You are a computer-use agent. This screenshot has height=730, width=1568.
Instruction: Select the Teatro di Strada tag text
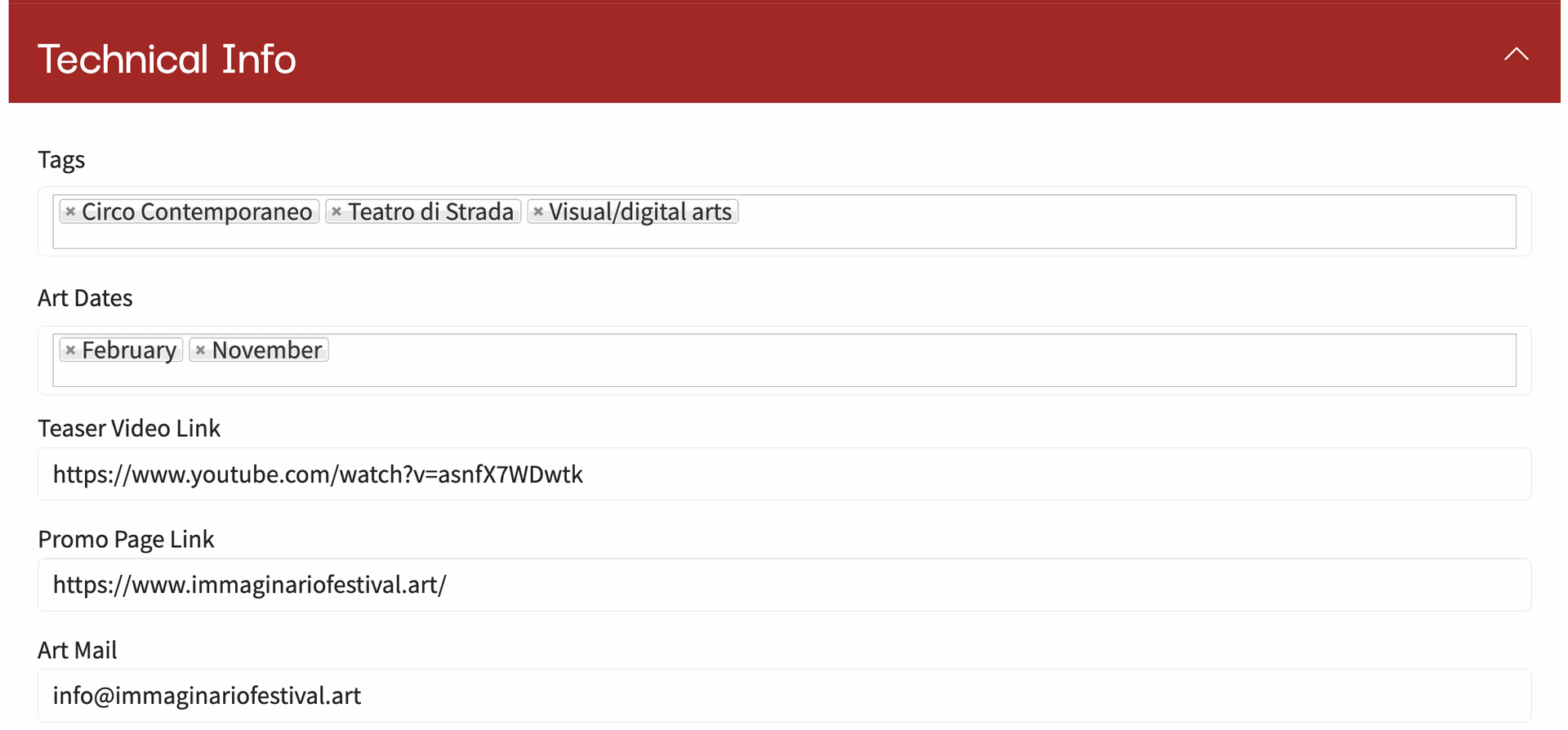[x=430, y=211]
